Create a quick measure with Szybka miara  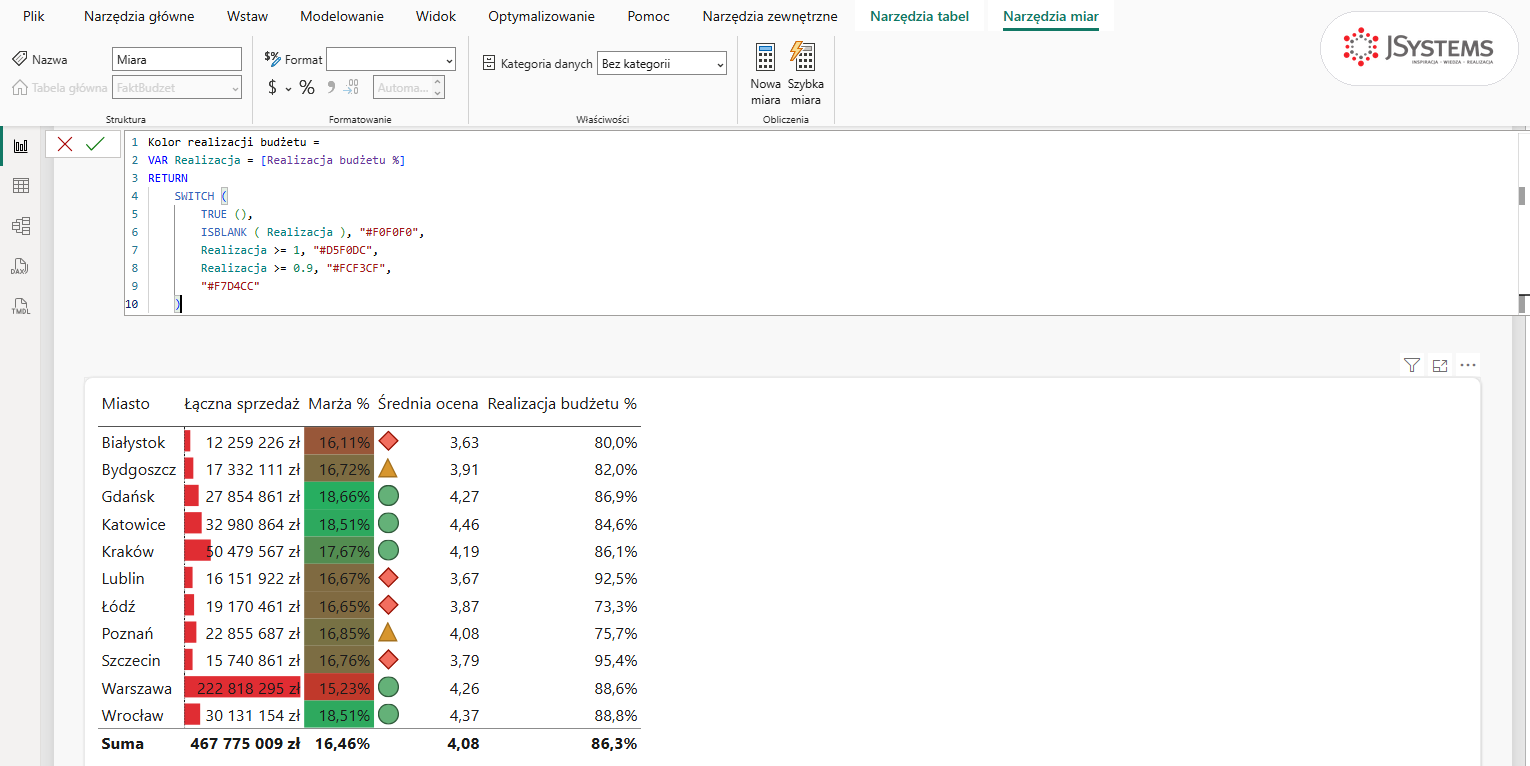[x=805, y=74]
